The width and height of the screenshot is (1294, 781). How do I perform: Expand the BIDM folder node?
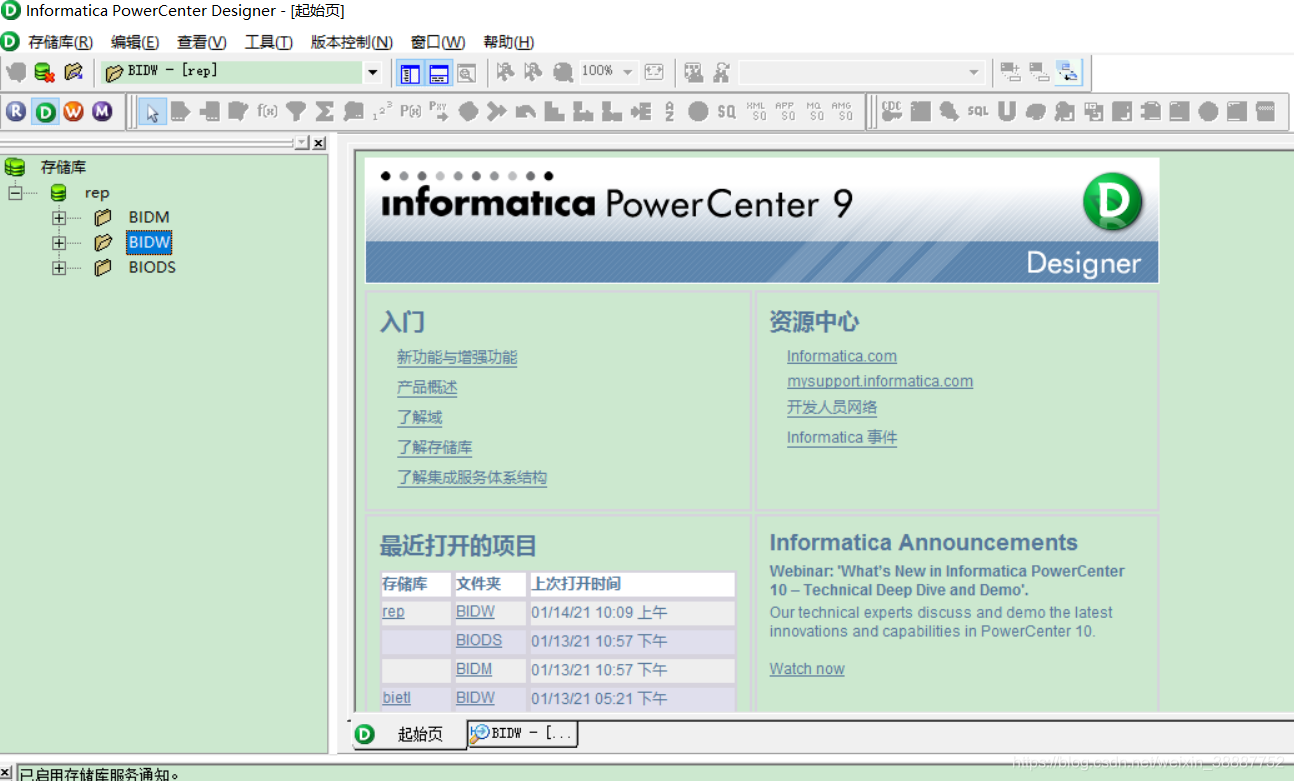click(59, 217)
